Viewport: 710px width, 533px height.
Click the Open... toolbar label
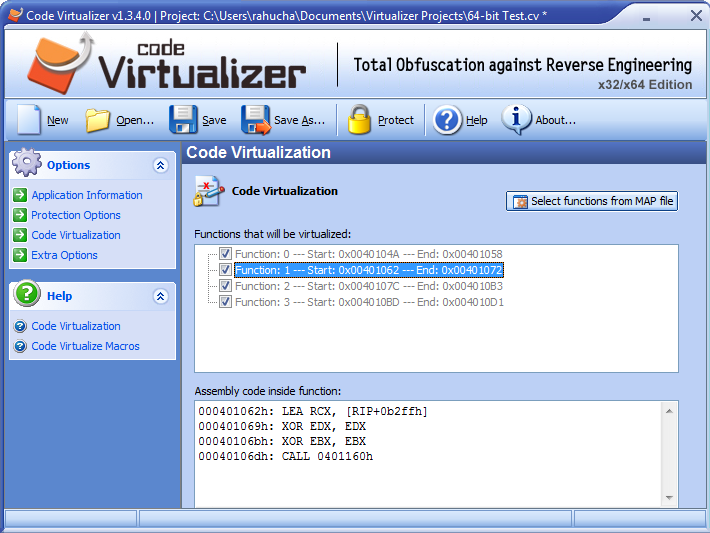pos(135,120)
